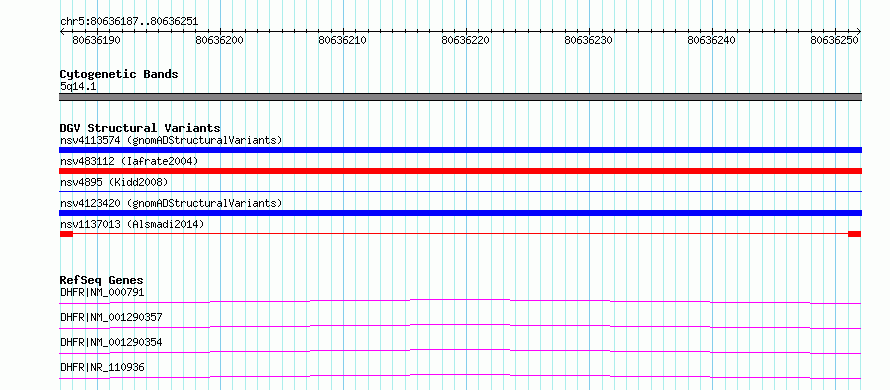Click ruler position 80636200
This screenshot has height=390, width=890.
(x=220, y=40)
